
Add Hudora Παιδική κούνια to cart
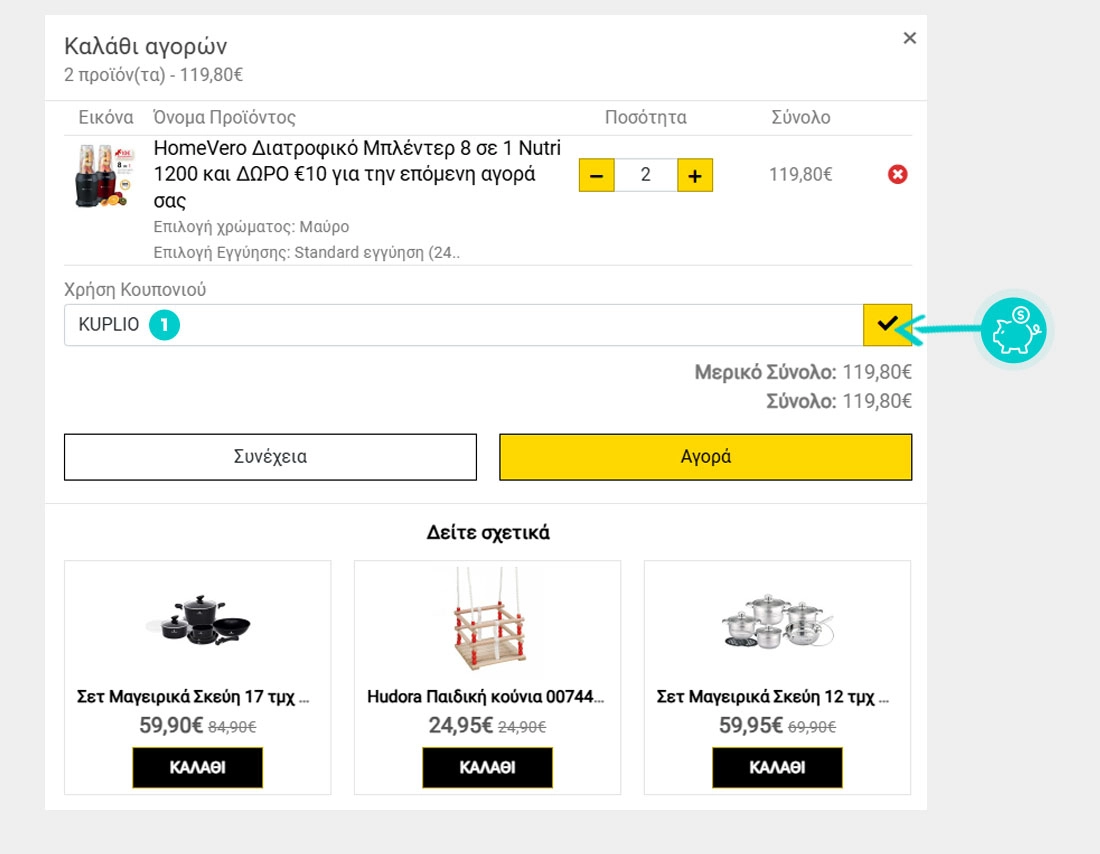tap(487, 767)
